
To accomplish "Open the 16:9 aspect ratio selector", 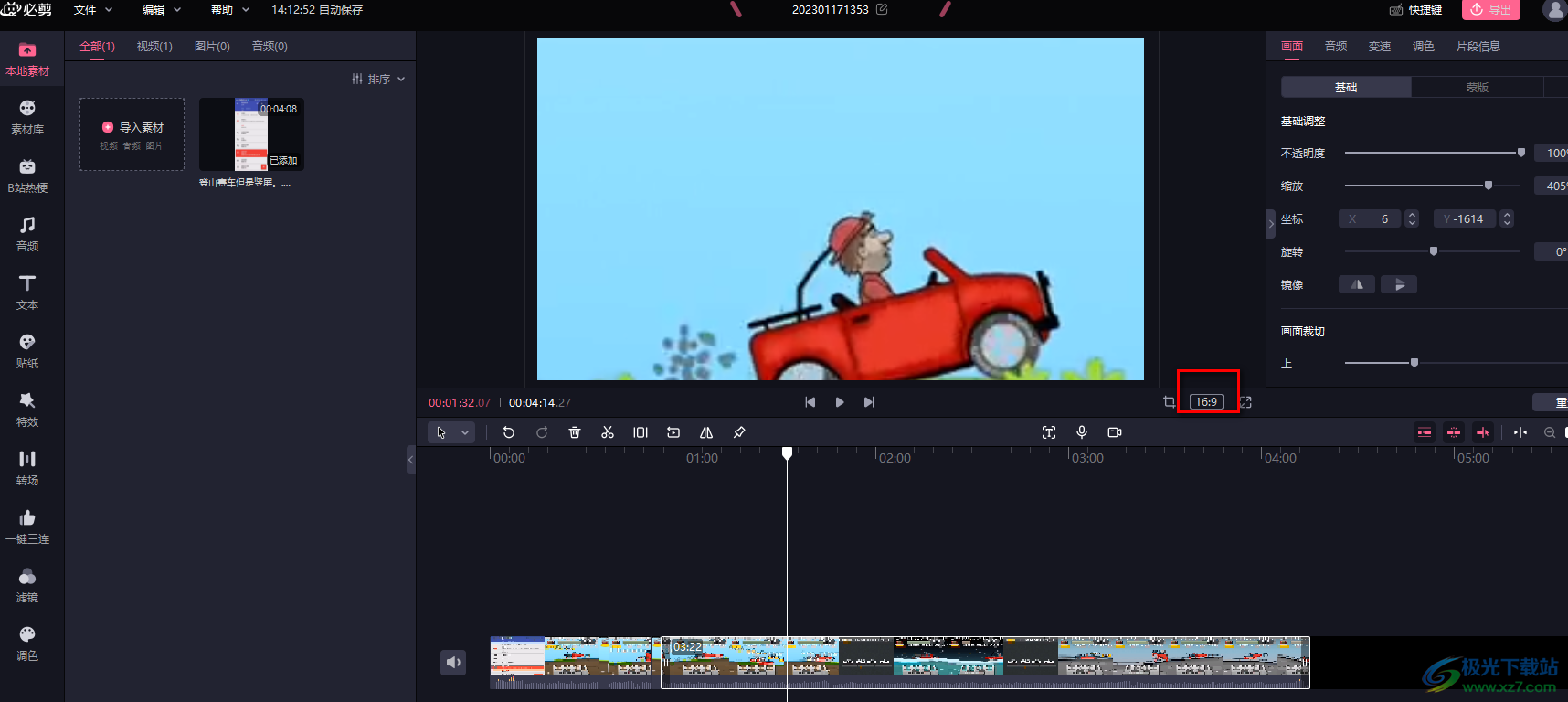I will pos(1206,402).
